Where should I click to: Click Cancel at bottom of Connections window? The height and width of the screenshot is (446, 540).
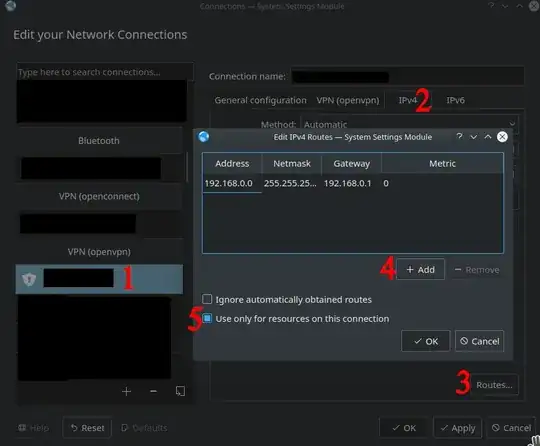click(x=511, y=428)
